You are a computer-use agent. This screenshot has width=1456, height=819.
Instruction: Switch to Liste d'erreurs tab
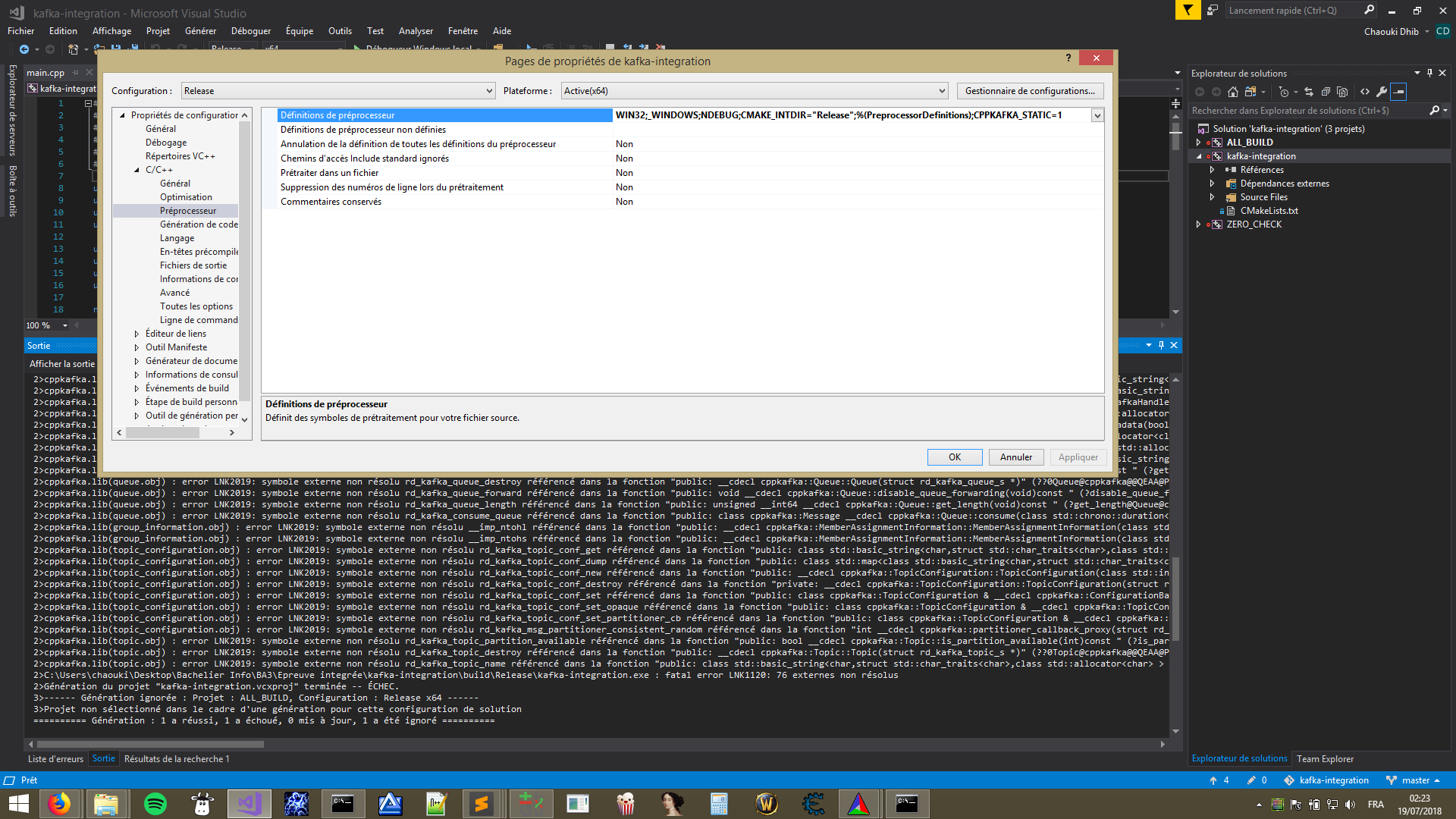[x=55, y=759]
